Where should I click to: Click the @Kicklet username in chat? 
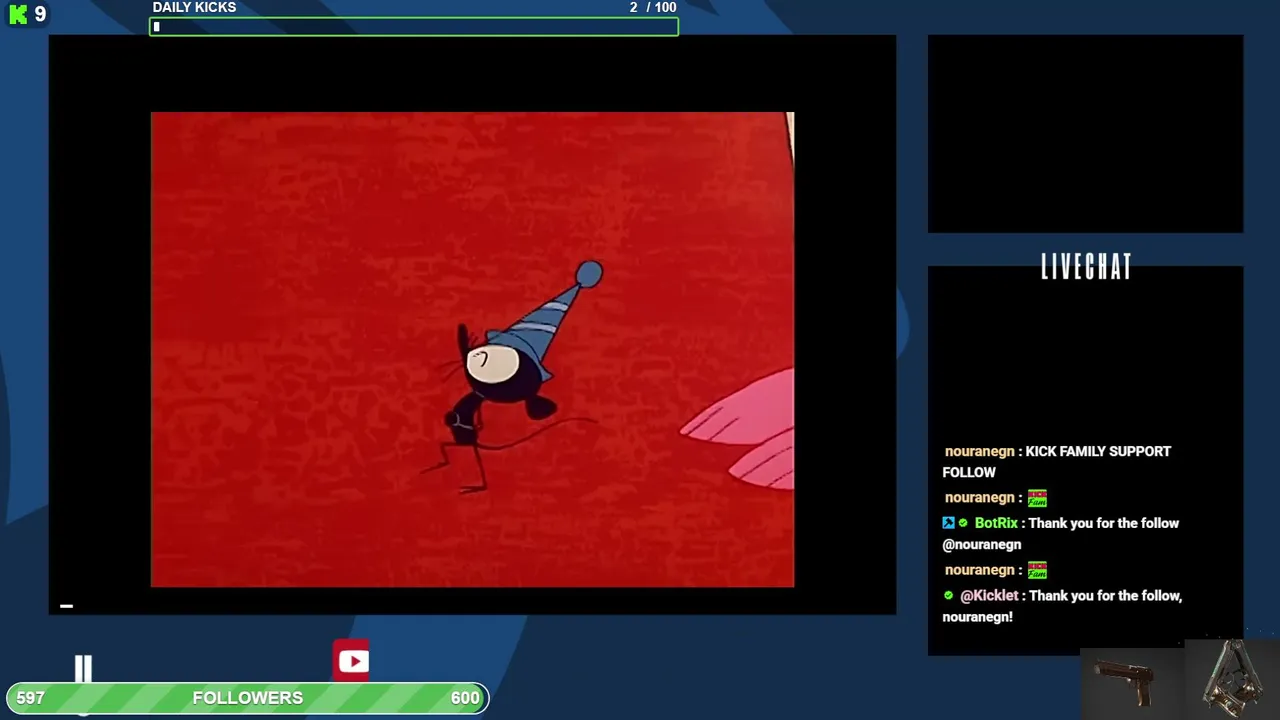pos(989,596)
